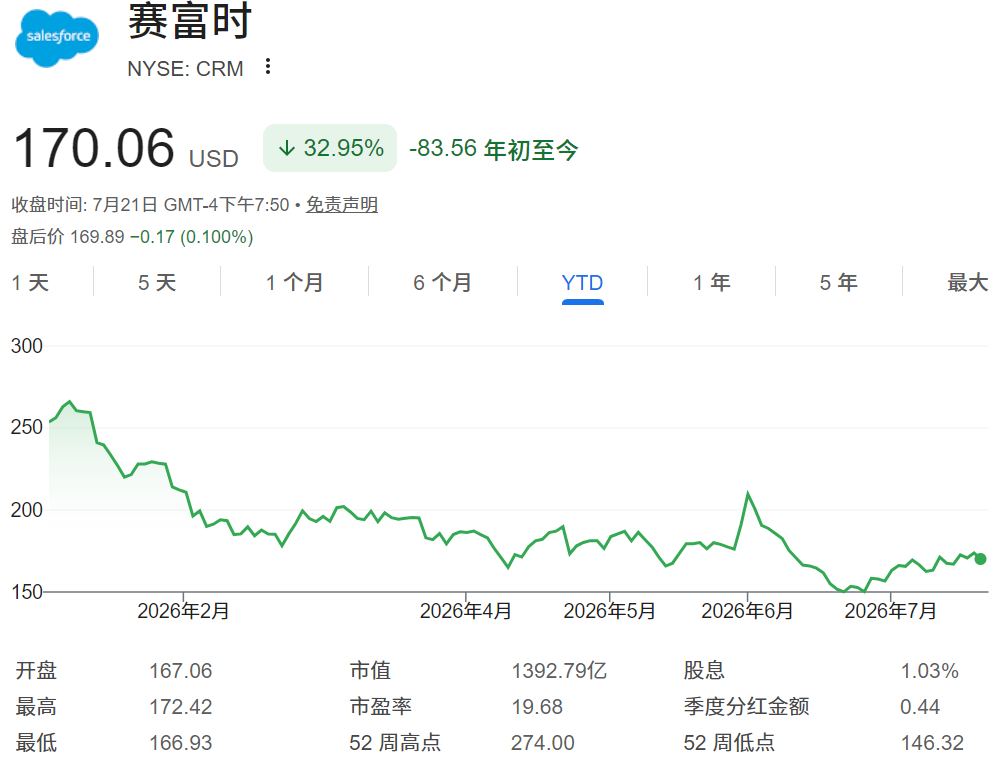Open the three-dot more options menu
Screen dimensions: 1005x761
(268, 67)
